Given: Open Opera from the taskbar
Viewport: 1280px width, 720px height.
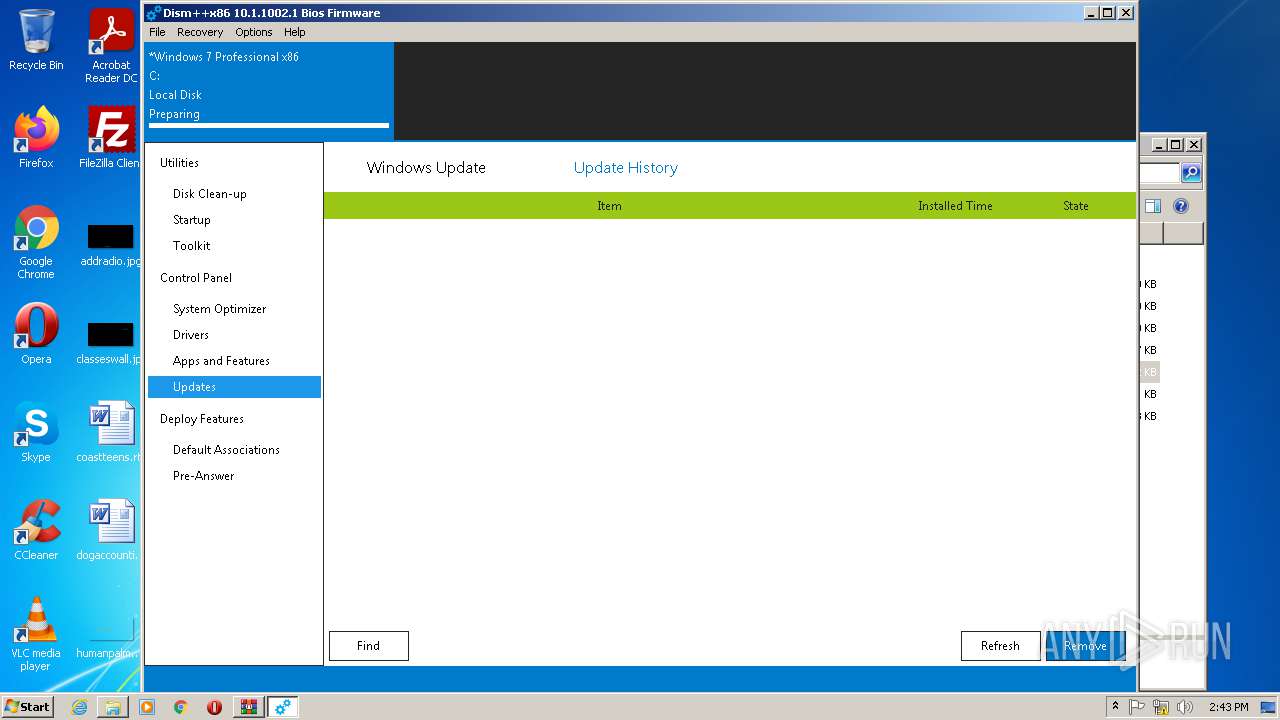Looking at the screenshot, I should pyautogui.click(x=214, y=707).
